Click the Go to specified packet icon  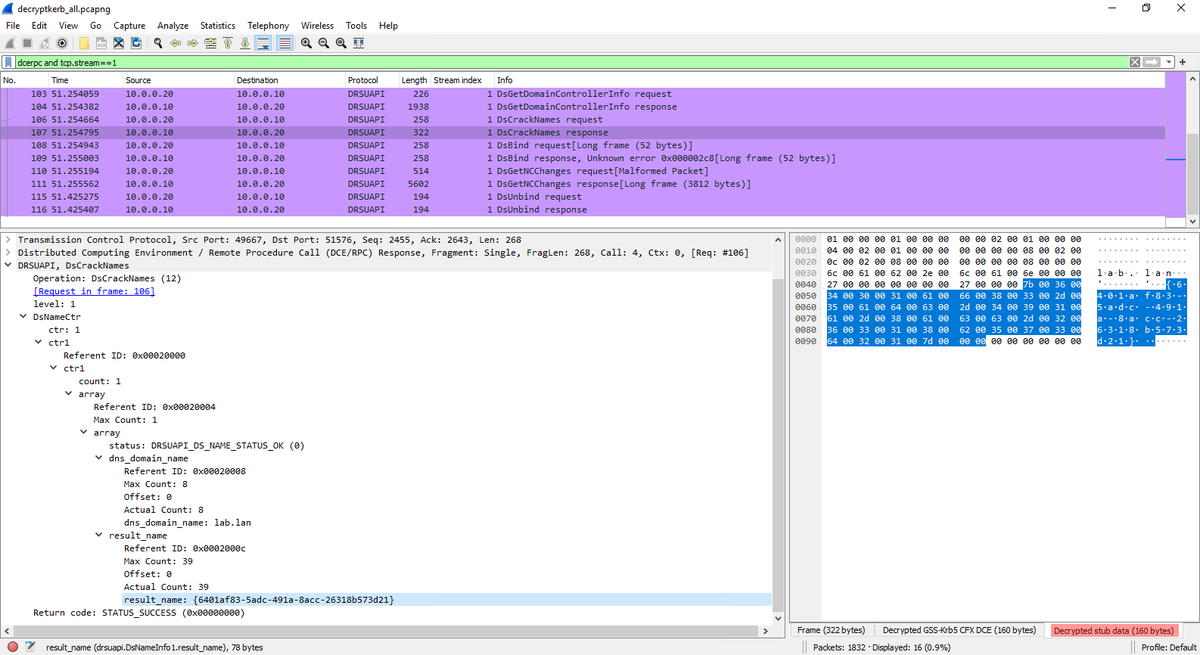pos(210,43)
